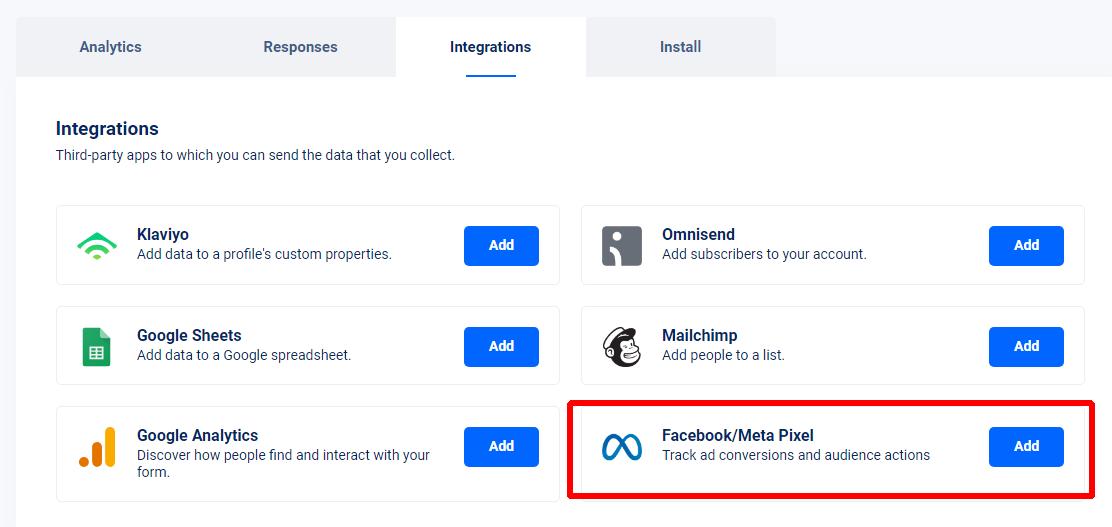The image size is (1112, 527).
Task: Add the Google Sheets integration
Action: click(x=501, y=346)
